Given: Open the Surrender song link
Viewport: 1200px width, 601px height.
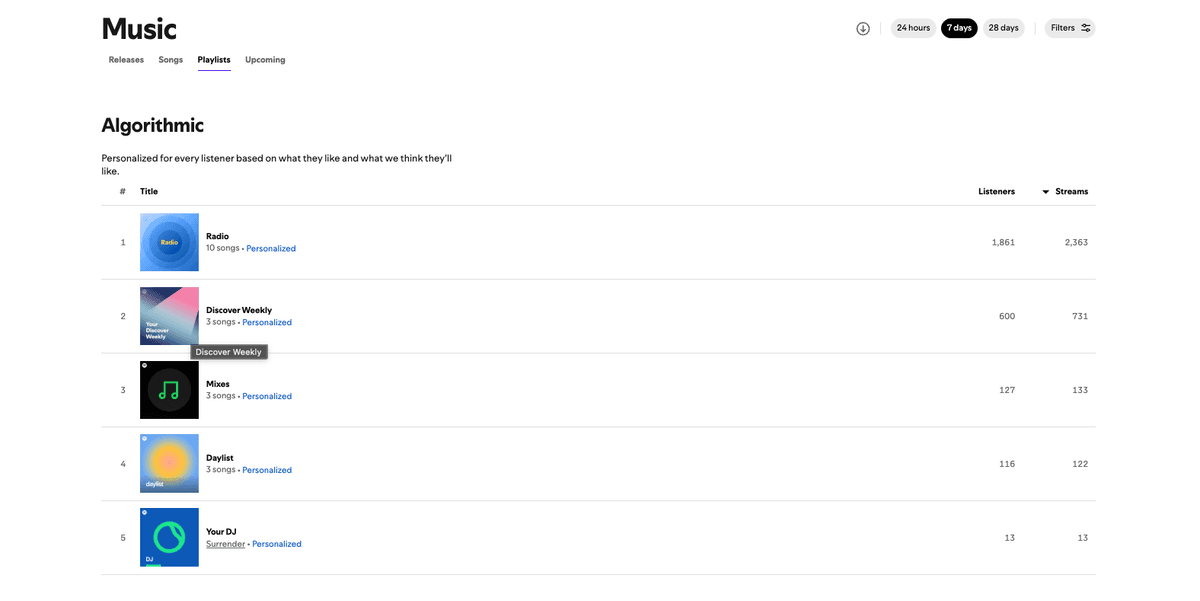Looking at the screenshot, I should pyautogui.click(x=225, y=544).
